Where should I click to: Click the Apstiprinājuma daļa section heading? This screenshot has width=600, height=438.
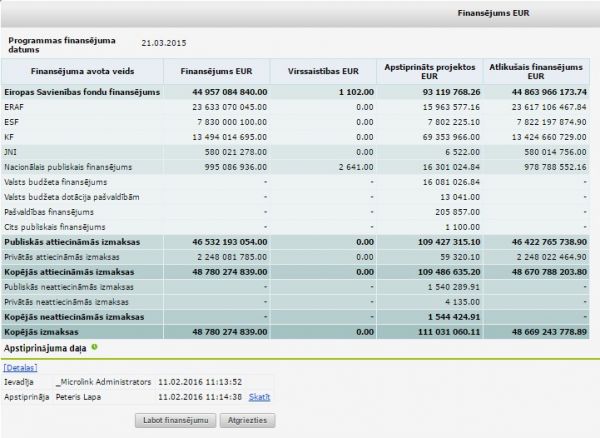pyautogui.click(x=46, y=347)
